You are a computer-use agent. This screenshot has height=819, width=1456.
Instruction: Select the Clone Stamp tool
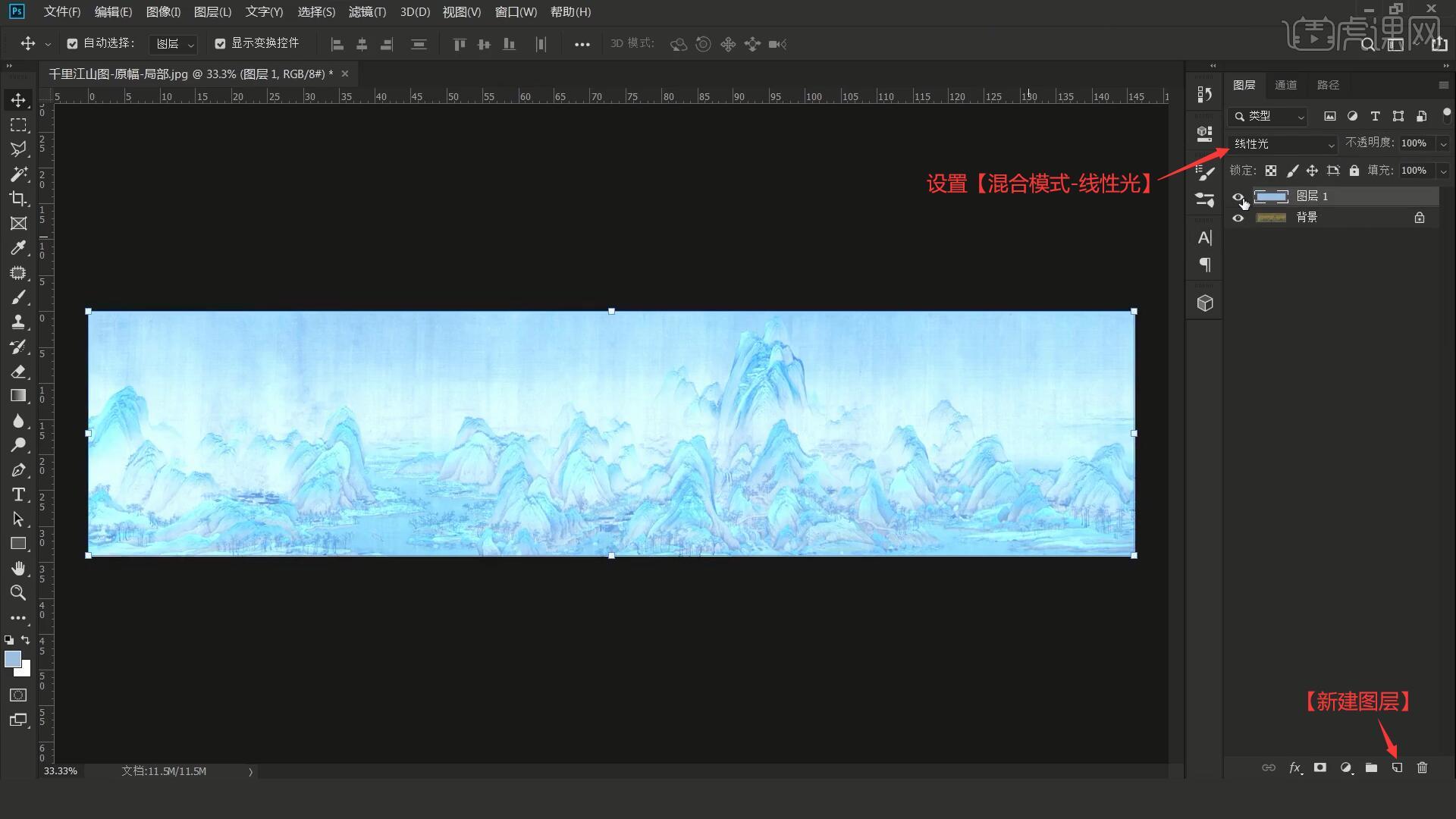(x=18, y=322)
